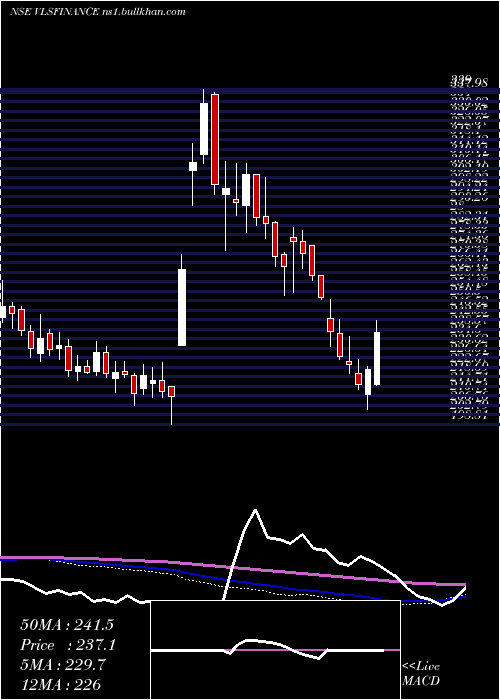Click the 12MA : 226 label

[x=60, y=685]
